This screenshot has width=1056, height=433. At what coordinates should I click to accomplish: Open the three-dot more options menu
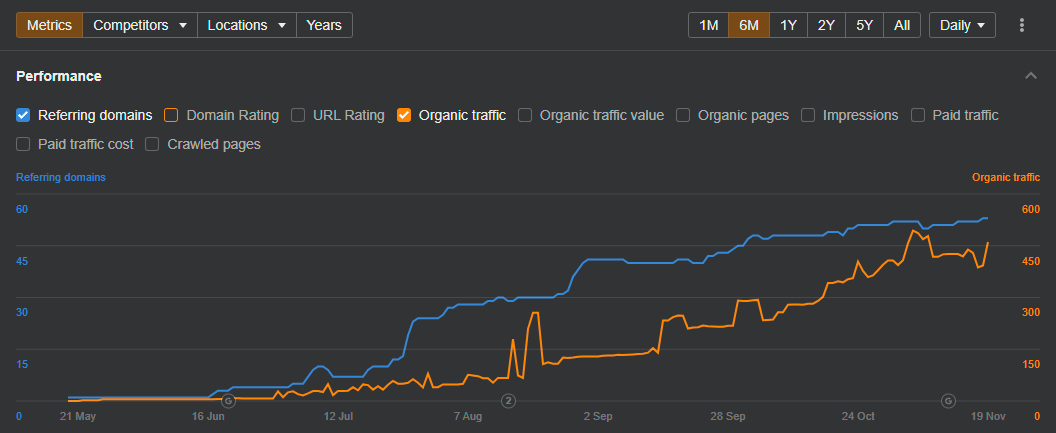(x=1021, y=25)
